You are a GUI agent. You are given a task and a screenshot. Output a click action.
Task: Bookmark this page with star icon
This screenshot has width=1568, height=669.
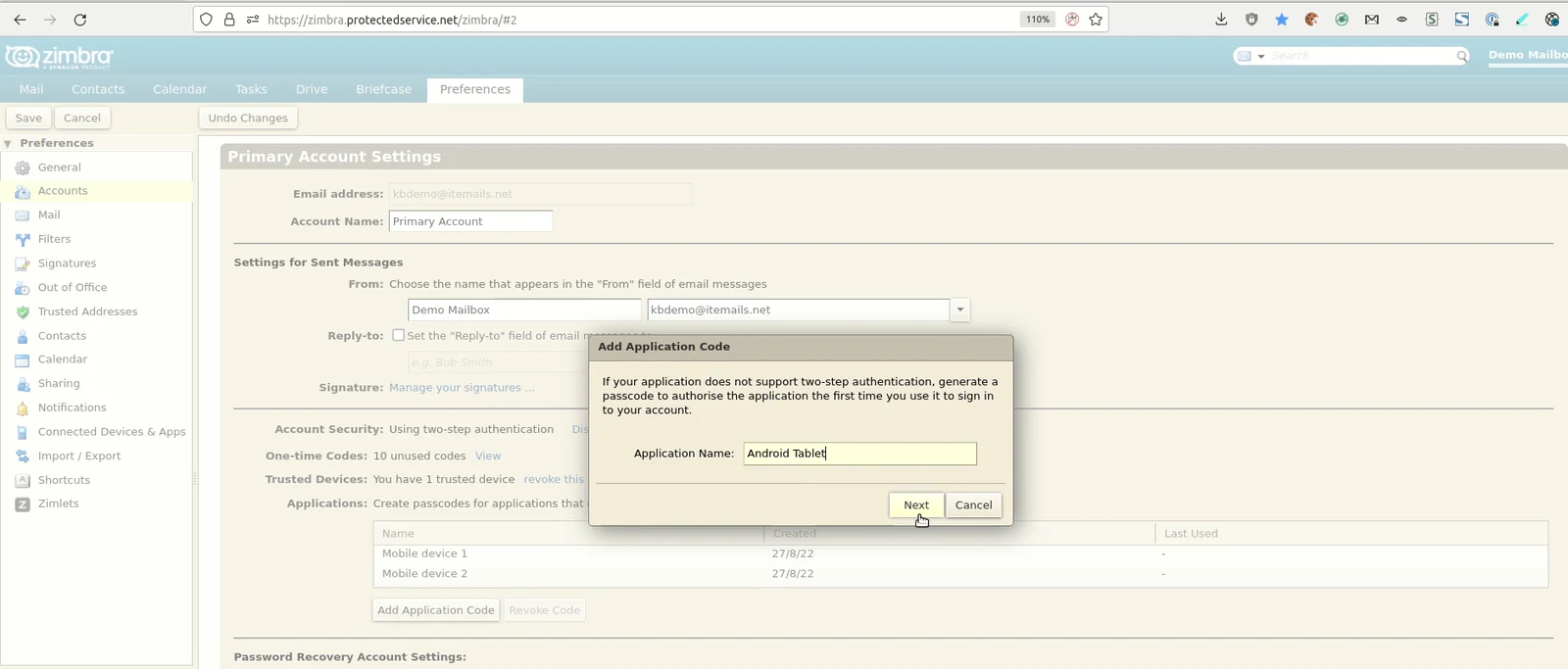1096,20
